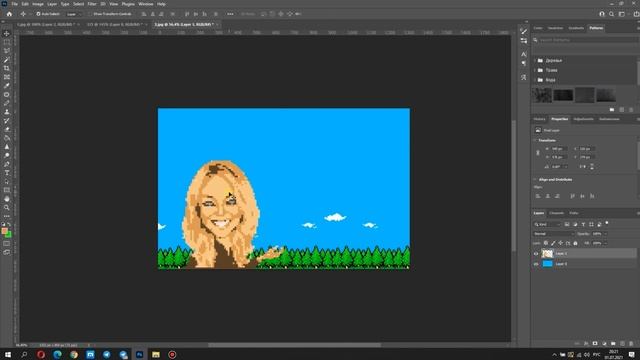Image resolution: width=640 pixels, height=360 pixels.
Task: Select the Eyedropper tool
Action: tap(7, 86)
